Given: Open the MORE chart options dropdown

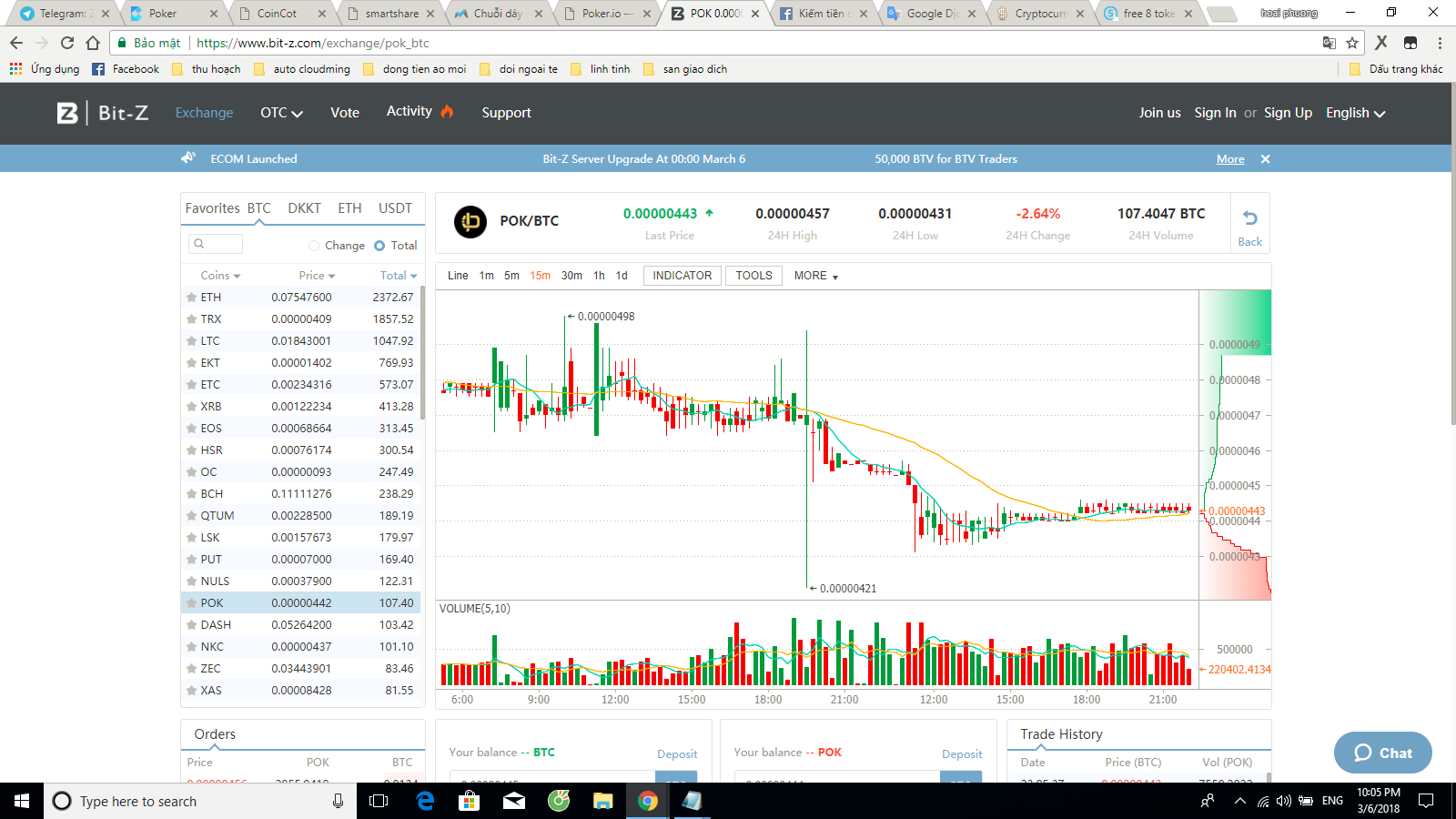Looking at the screenshot, I should click(x=816, y=276).
